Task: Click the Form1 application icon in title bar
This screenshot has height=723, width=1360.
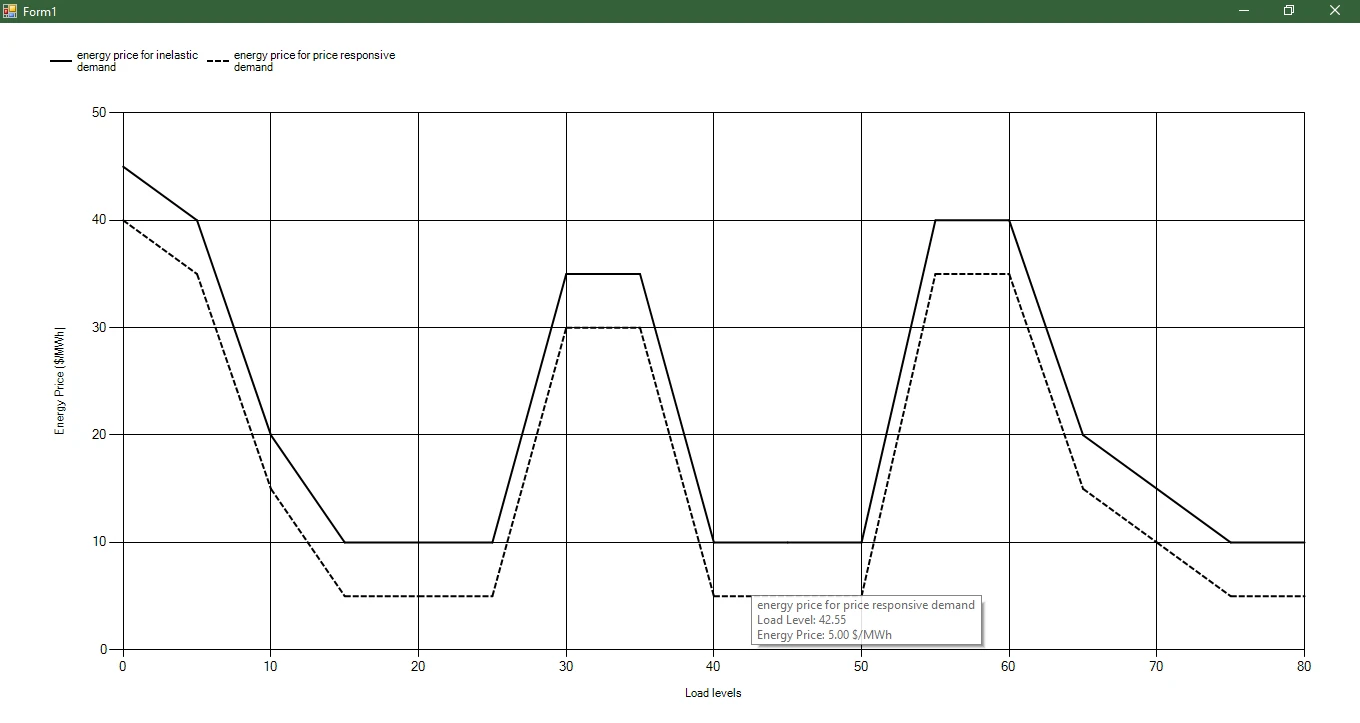Action: click(x=10, y=11)
